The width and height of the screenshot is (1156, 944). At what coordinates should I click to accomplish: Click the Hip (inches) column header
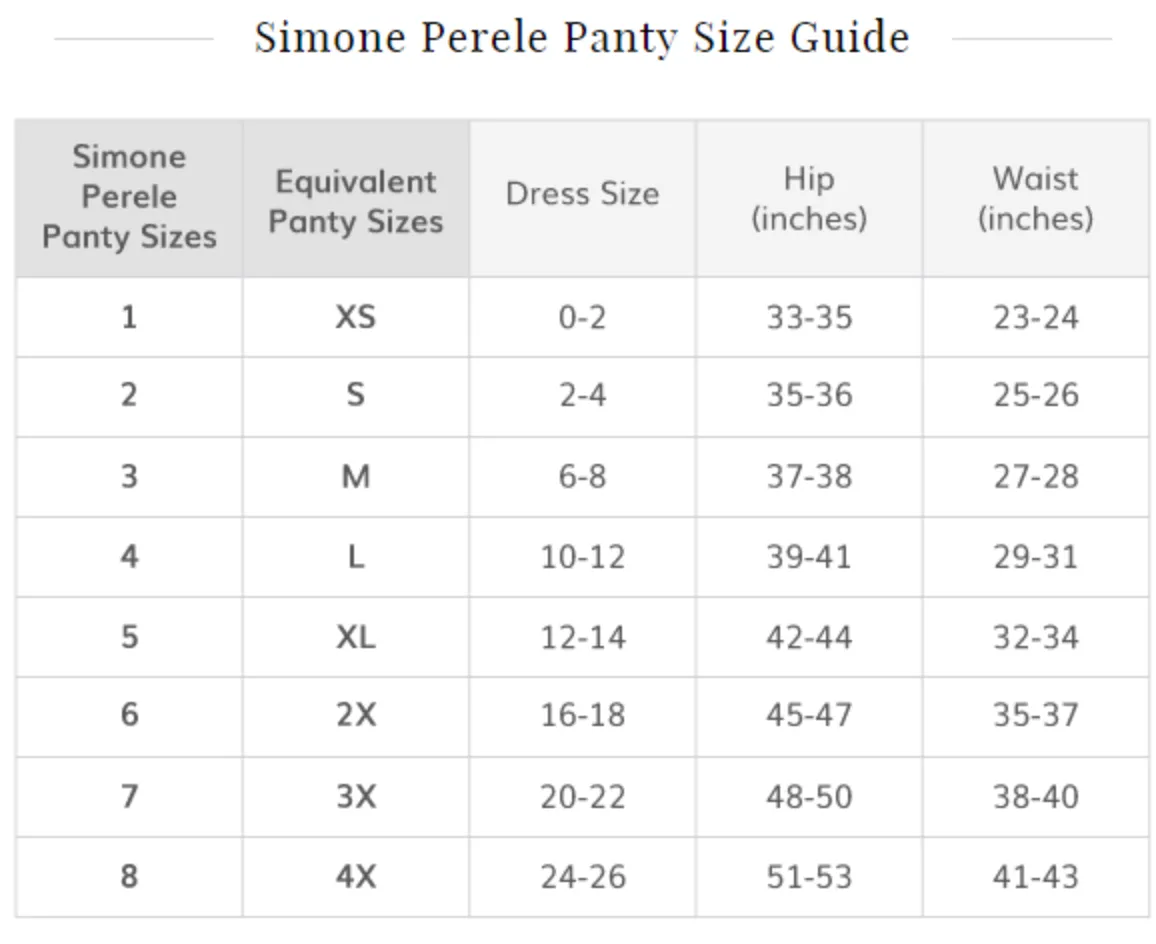pos(809,198)
